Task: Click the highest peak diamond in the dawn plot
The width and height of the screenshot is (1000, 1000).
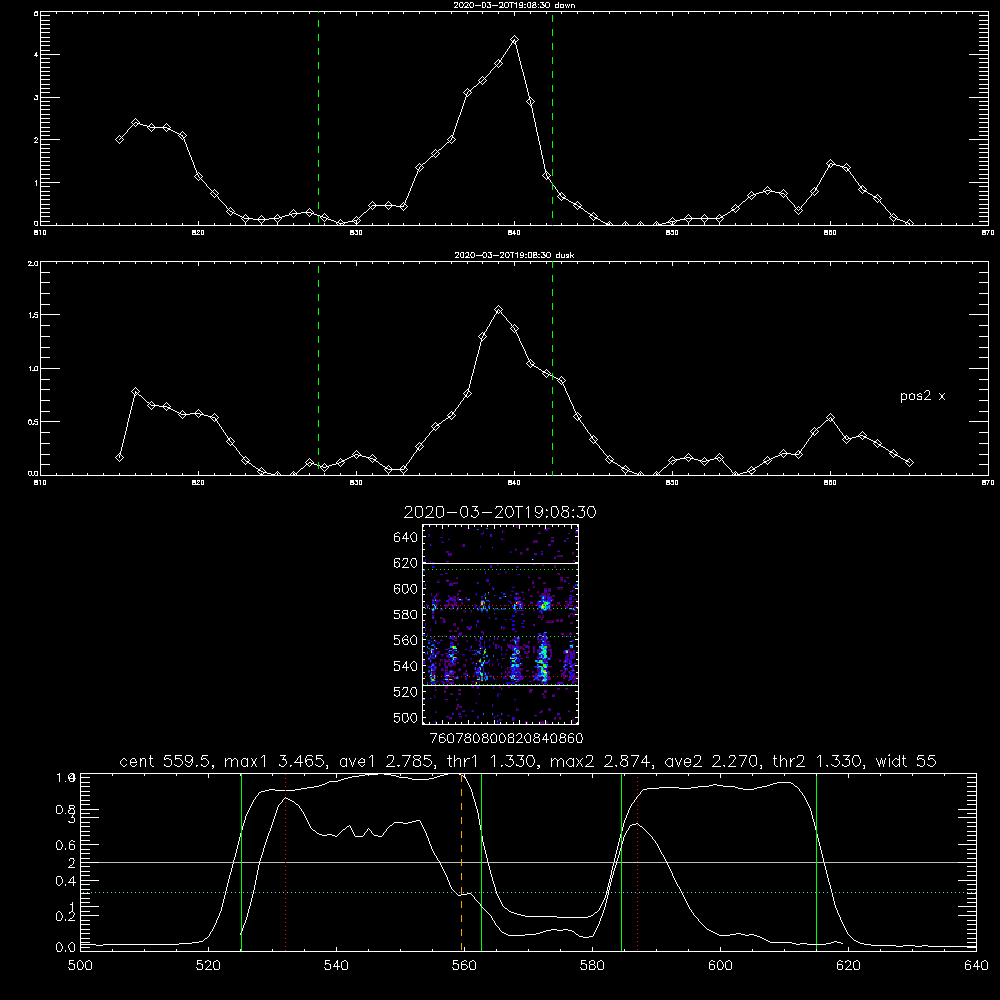Action: coord(515,40)
